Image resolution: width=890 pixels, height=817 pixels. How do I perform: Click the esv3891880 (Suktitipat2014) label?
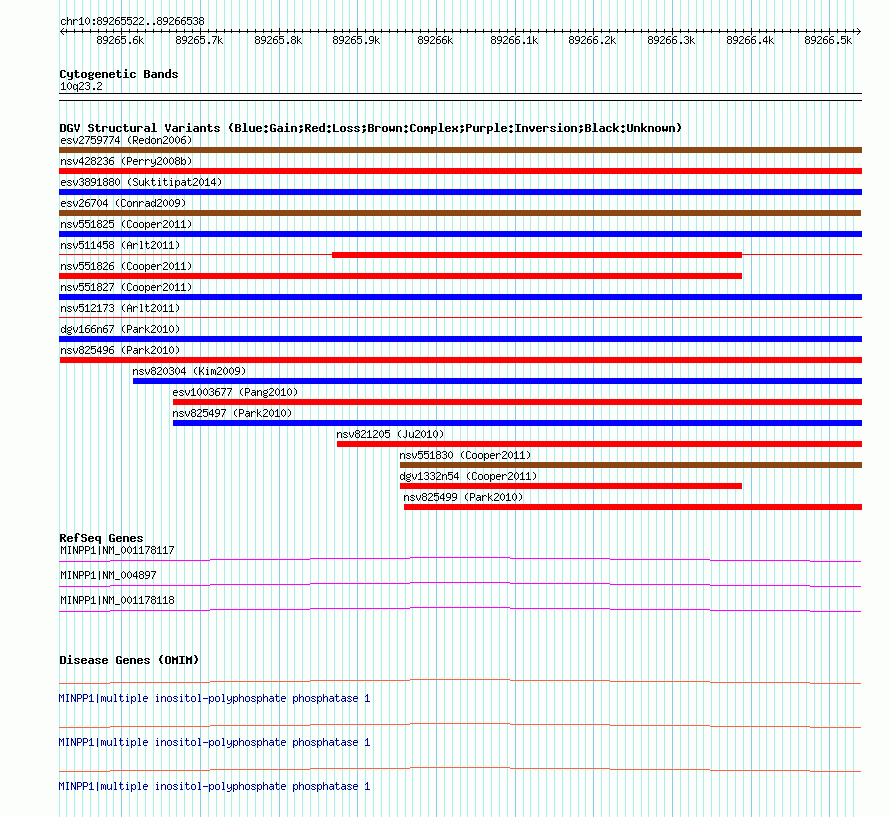tap(141, 182)
